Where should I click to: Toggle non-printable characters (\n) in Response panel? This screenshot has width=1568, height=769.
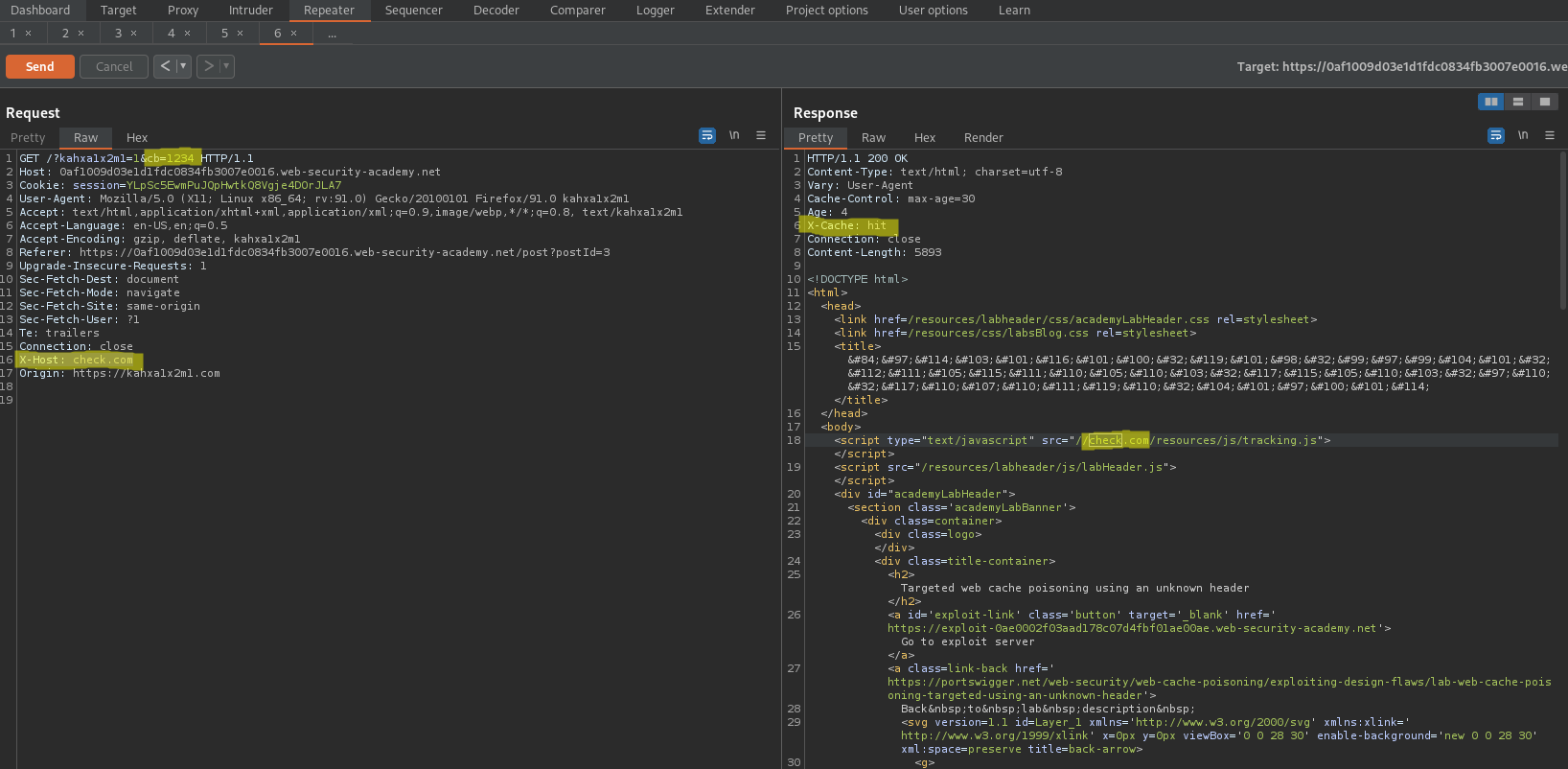tap(1523, 135)
